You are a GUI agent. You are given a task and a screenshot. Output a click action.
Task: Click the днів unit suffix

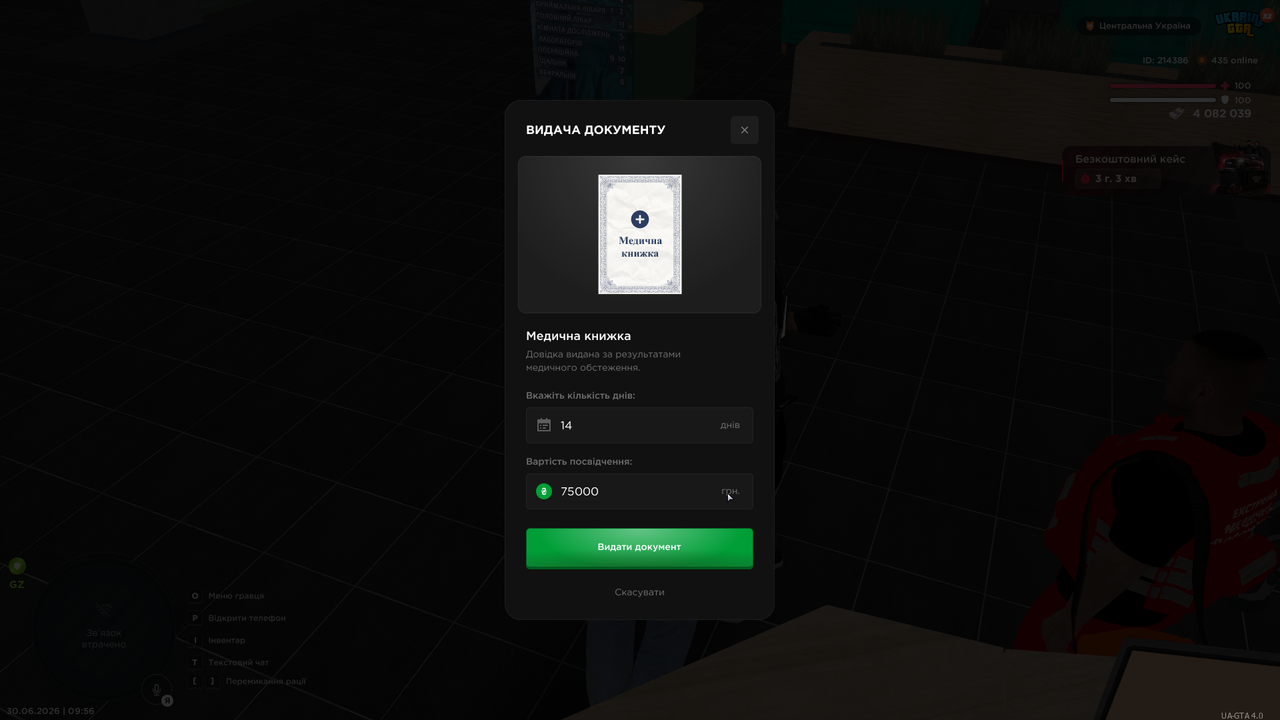pyautogui.click(x=730, y=425)
